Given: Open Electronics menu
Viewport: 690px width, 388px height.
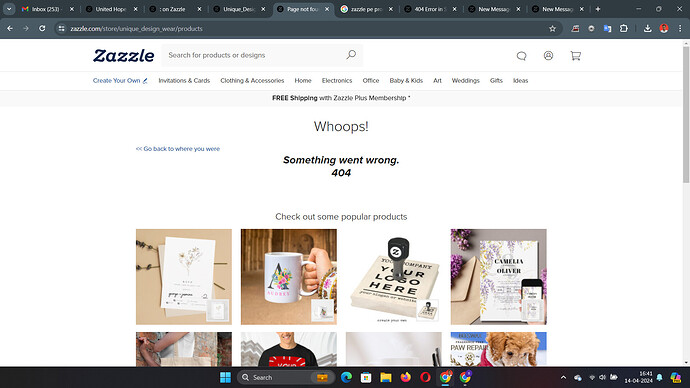Looking at the screenshot, I should [337, 81].
